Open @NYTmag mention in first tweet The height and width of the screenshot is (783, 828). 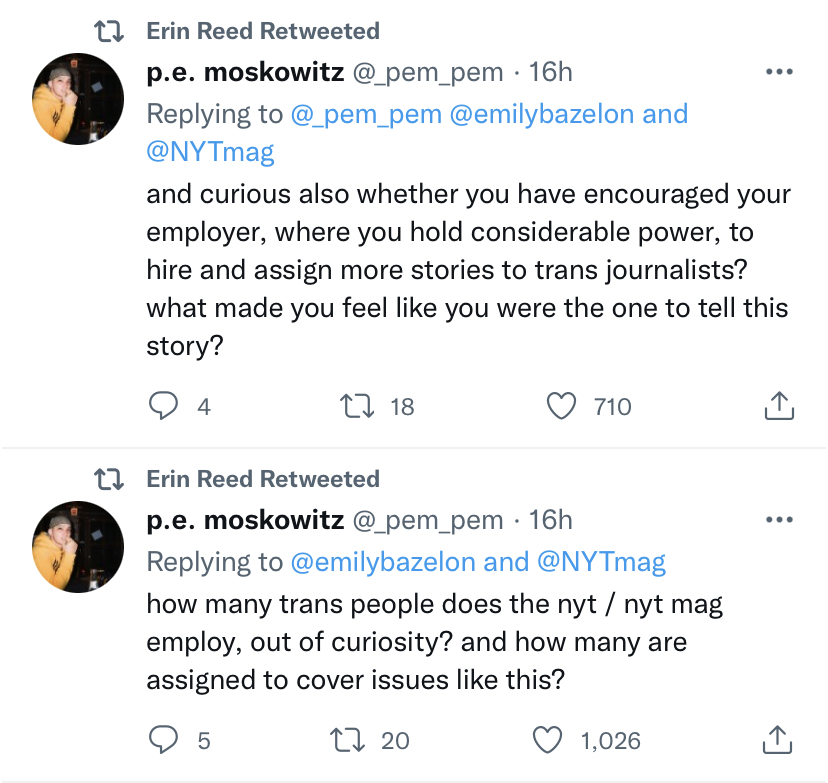pos(210,151)
